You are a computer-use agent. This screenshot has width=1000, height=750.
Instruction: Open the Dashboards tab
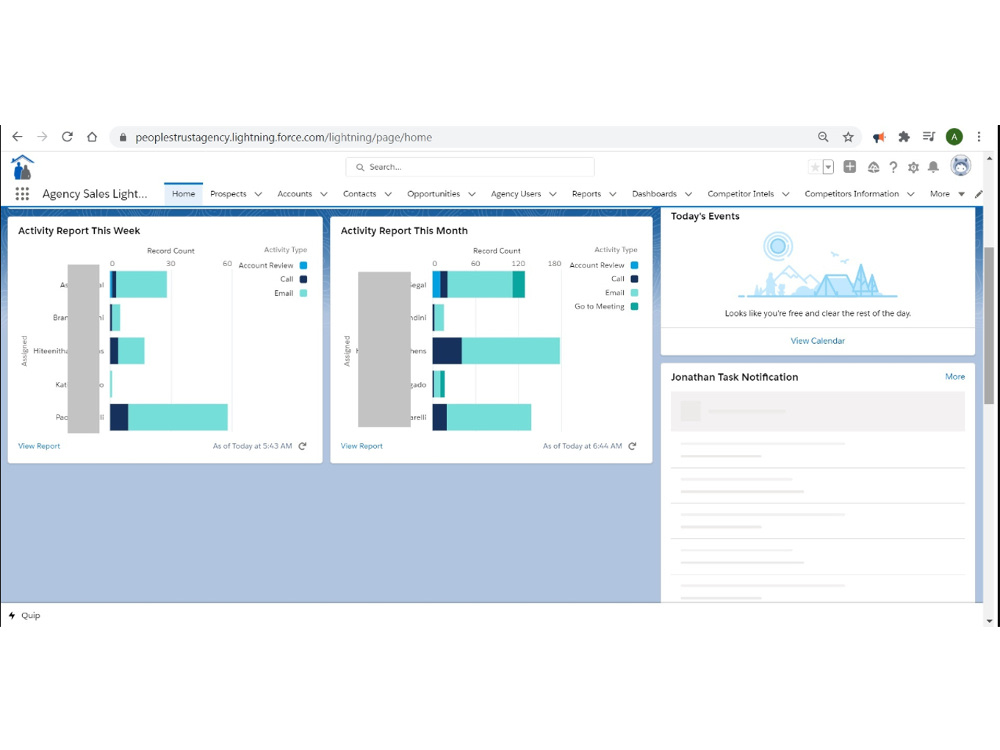click(654, 194)
